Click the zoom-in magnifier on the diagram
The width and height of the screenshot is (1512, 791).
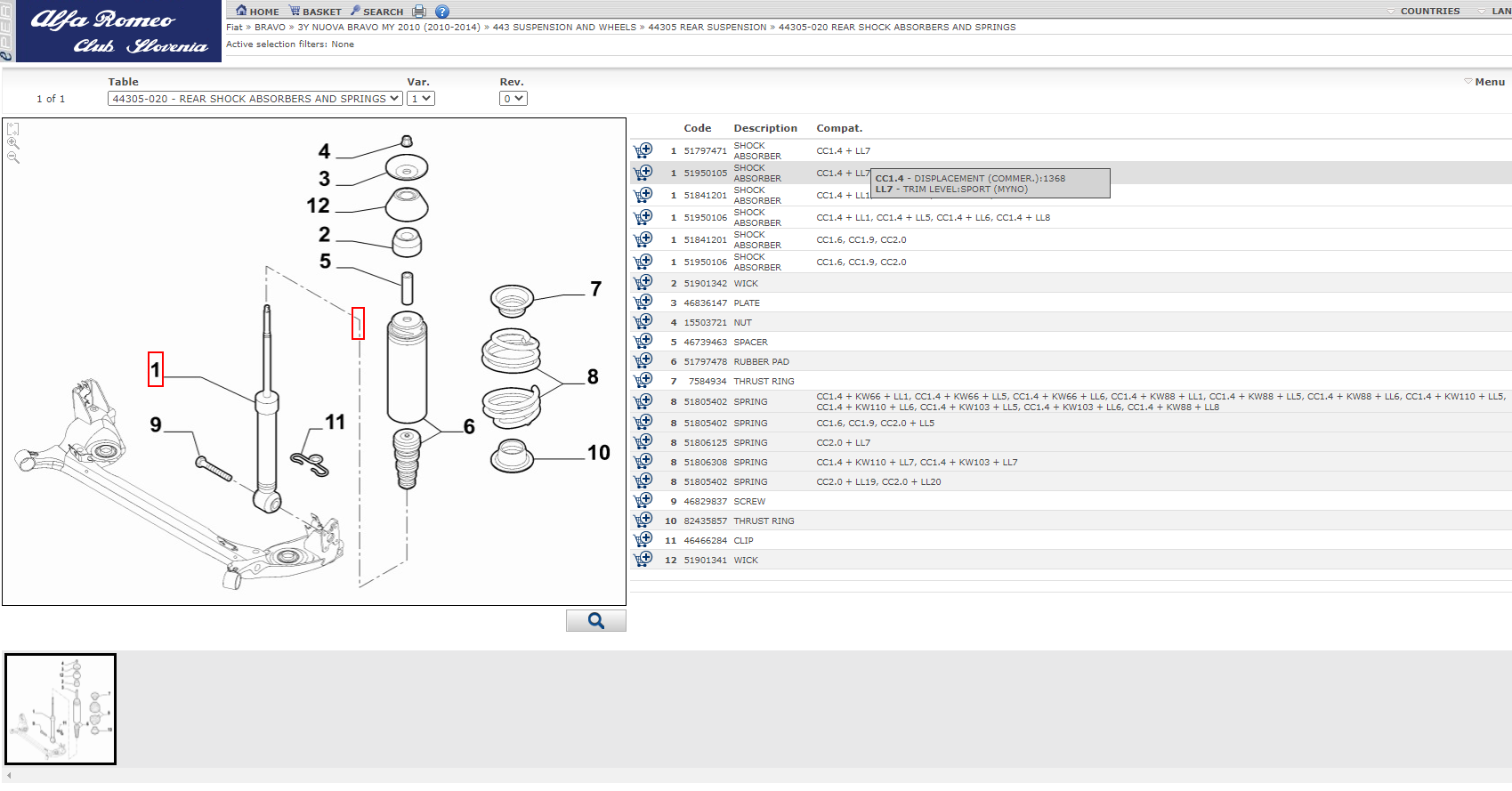(x=13, y=142)
